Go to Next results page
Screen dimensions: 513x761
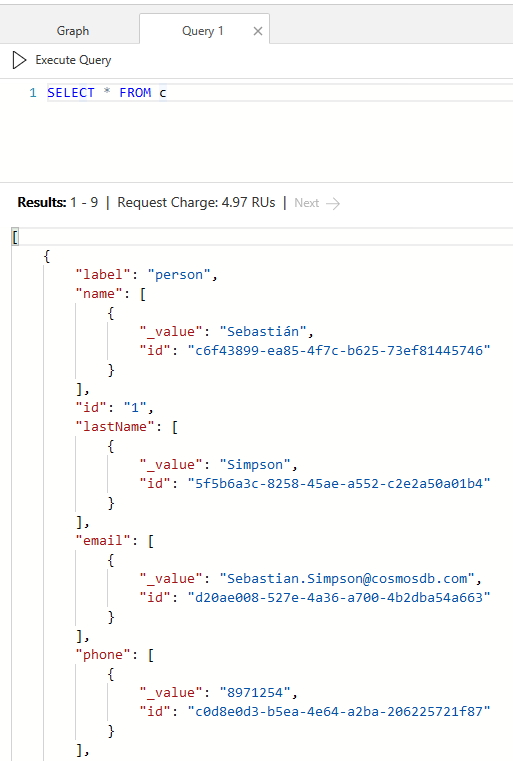tap(317, 203)
